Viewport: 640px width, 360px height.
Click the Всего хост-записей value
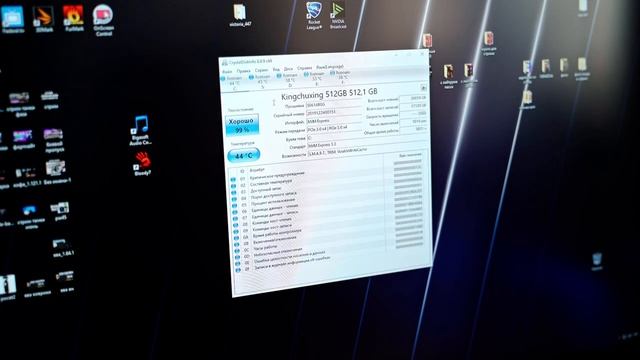(x=413, y=106)
